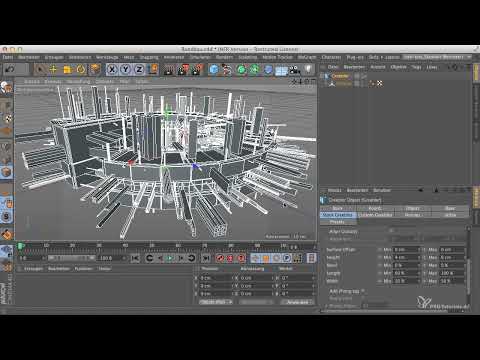Click the red Record keyframe button

tap(219, 258)
